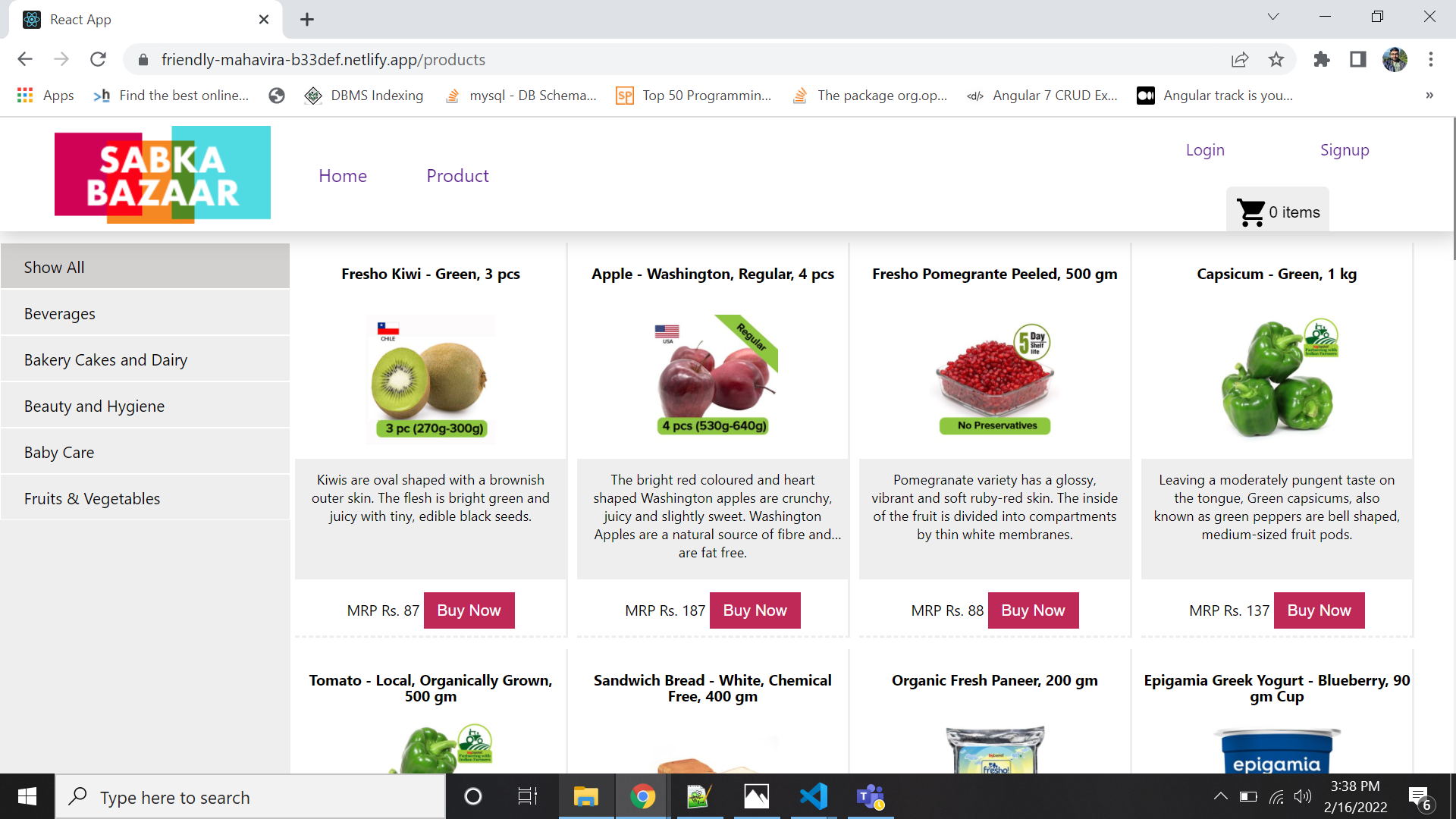Viewport: 1456px width, 819px height.
Task: Switch to the Product menu item
Action: [x=457, y=175]
